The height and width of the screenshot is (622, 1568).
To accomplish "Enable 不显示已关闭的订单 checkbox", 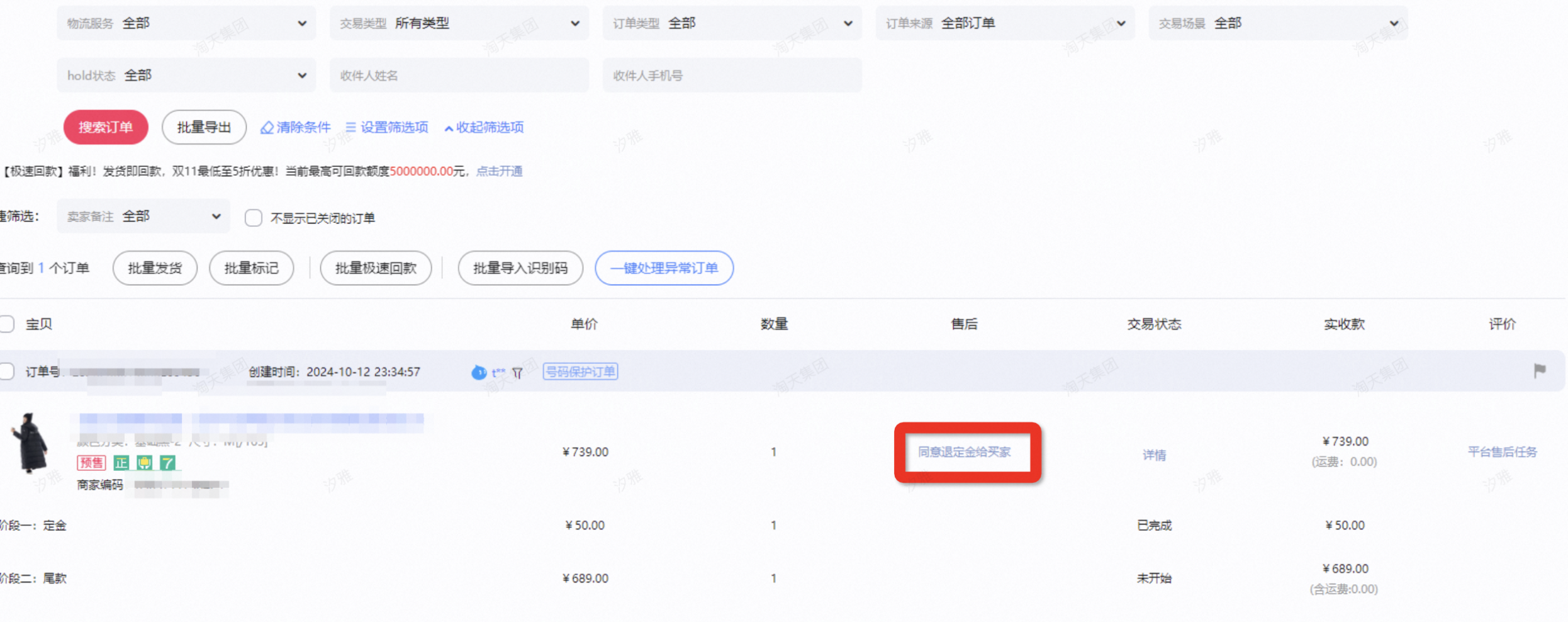I will (x=254, y=217).
